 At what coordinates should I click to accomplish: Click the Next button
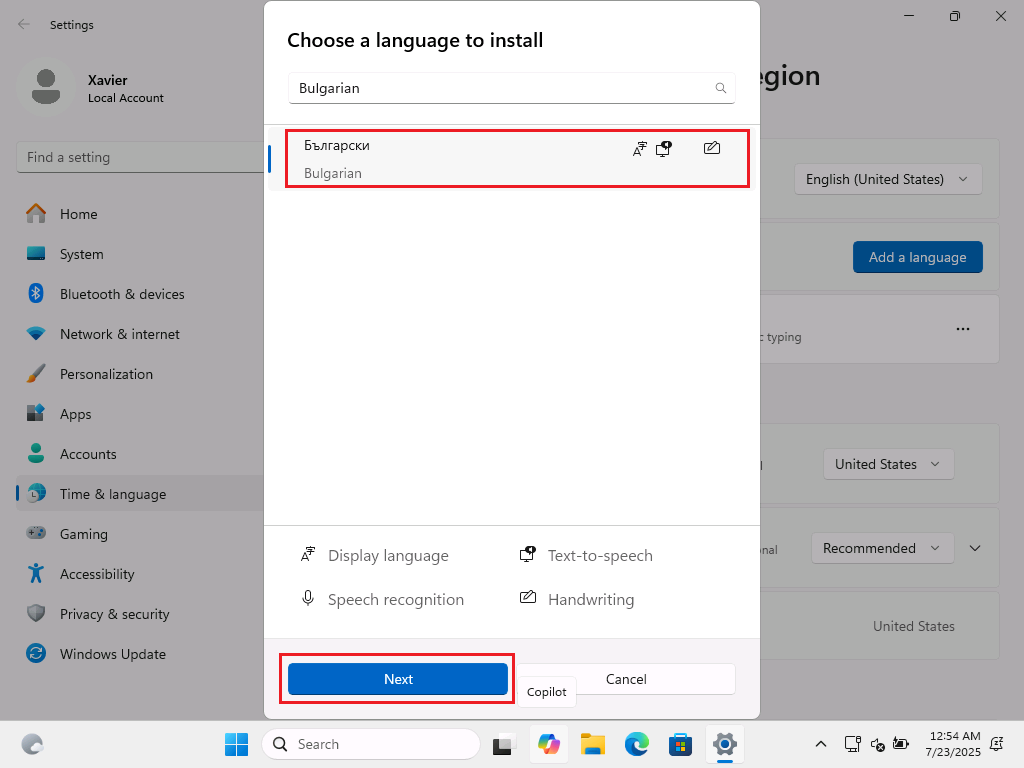(x=398, y=679)
